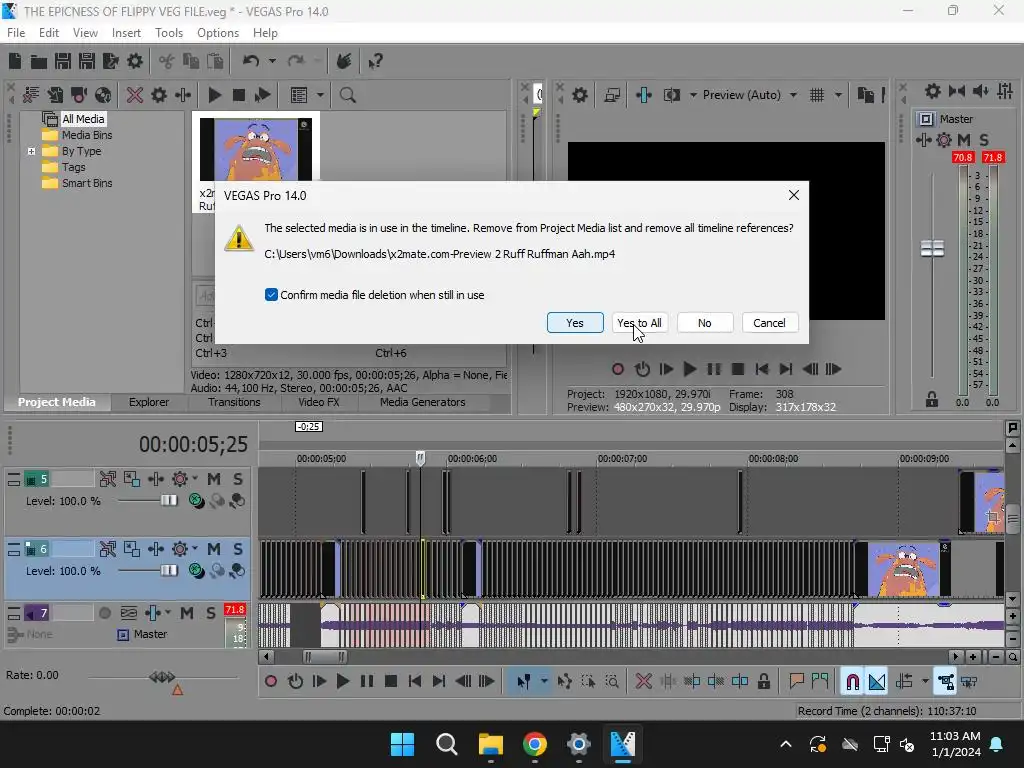
Task: Choose Yes to All in the dialog
Action: [x=639, y=323]
